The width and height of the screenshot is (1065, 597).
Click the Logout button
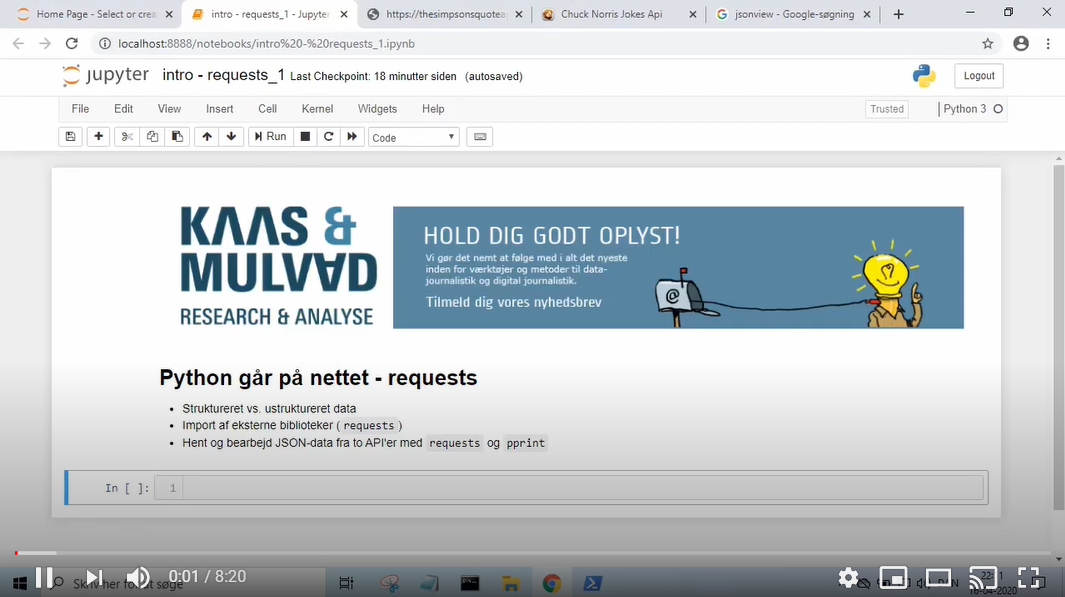pyautogui.click(x=979, y=76)
